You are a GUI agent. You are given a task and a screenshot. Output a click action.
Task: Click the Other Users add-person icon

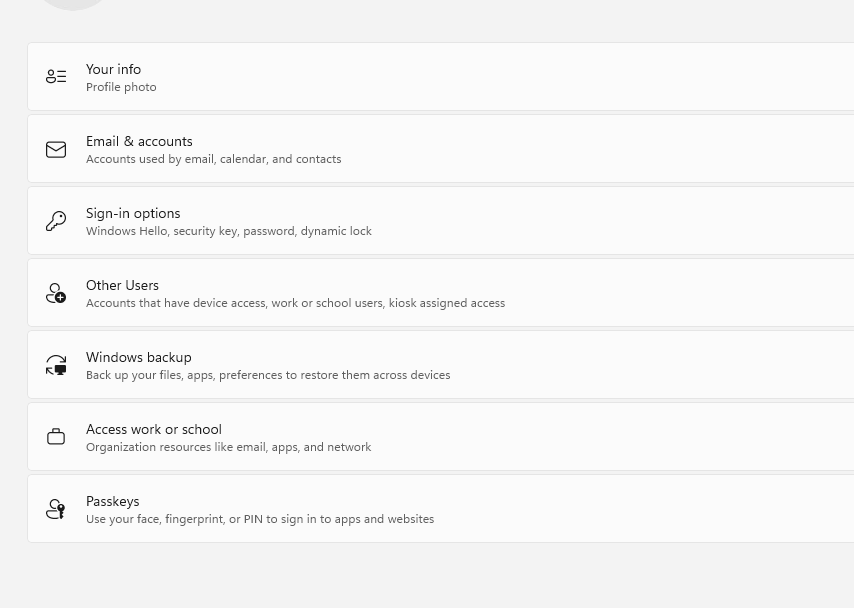pos(56,293)
